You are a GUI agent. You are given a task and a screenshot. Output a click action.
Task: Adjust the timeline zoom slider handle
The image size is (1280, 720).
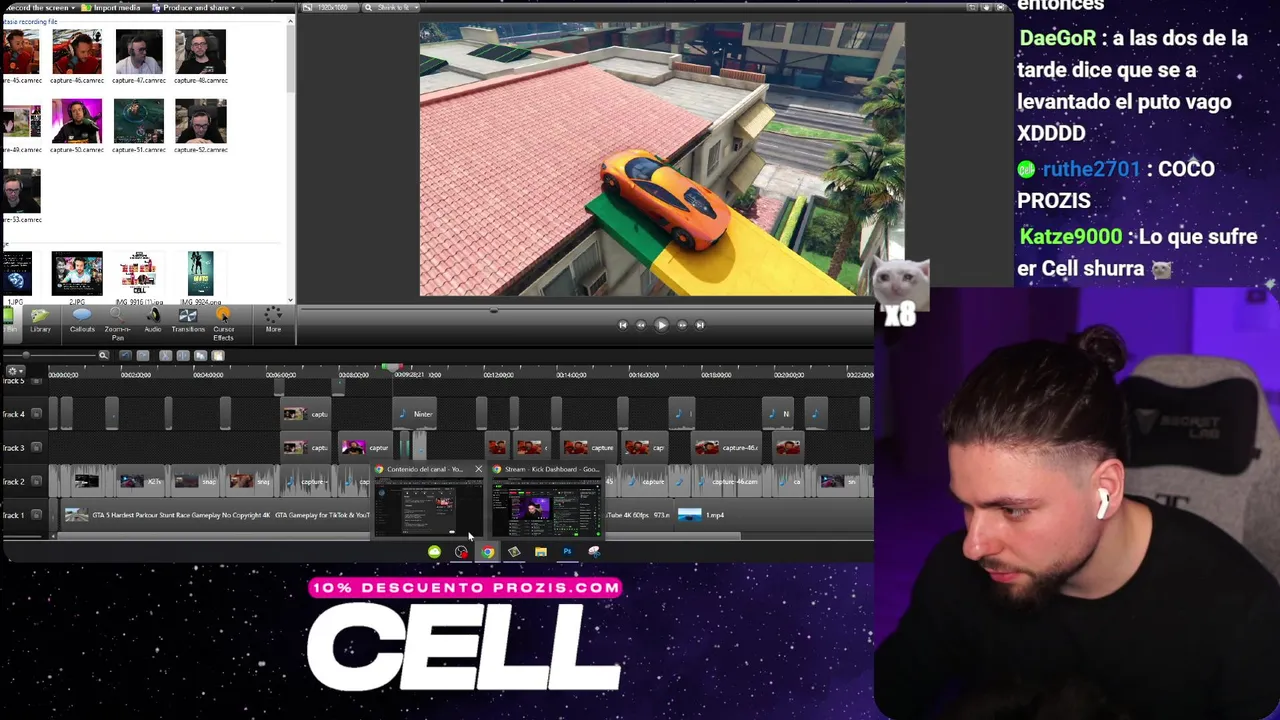pyautogui.click(x=26, y=355)
